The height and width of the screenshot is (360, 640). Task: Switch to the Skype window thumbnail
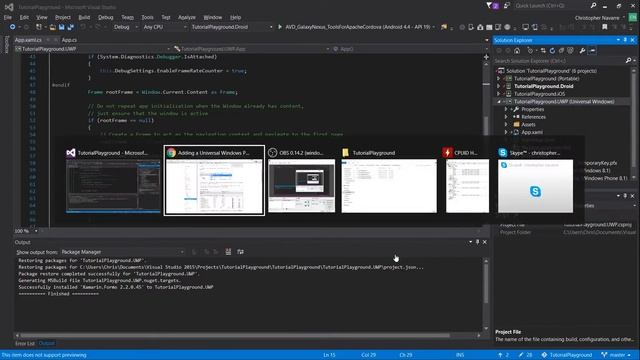[x=535, y=180]
